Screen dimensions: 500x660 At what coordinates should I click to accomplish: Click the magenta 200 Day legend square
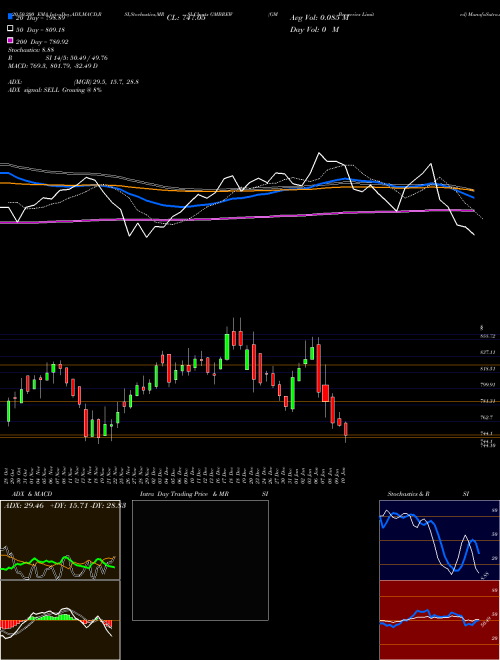click(10, 40)
